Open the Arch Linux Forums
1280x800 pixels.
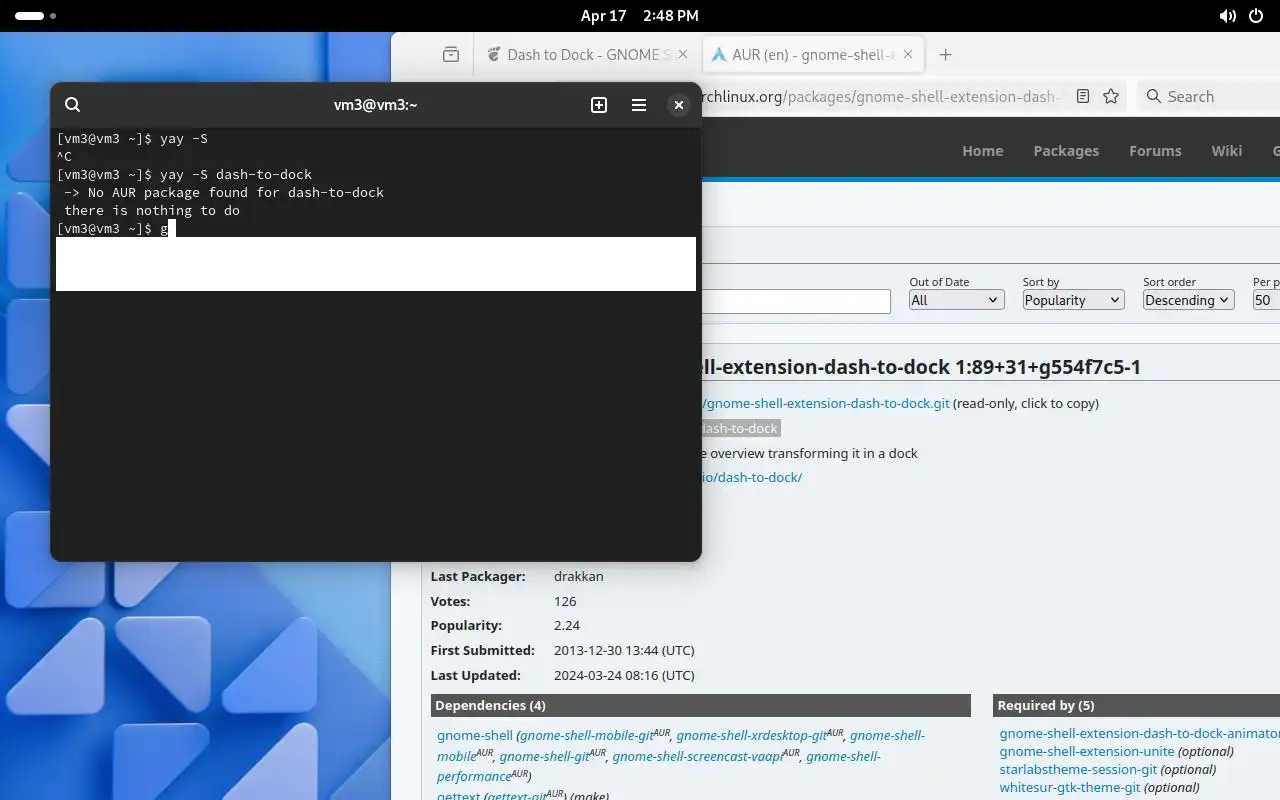1155,151
